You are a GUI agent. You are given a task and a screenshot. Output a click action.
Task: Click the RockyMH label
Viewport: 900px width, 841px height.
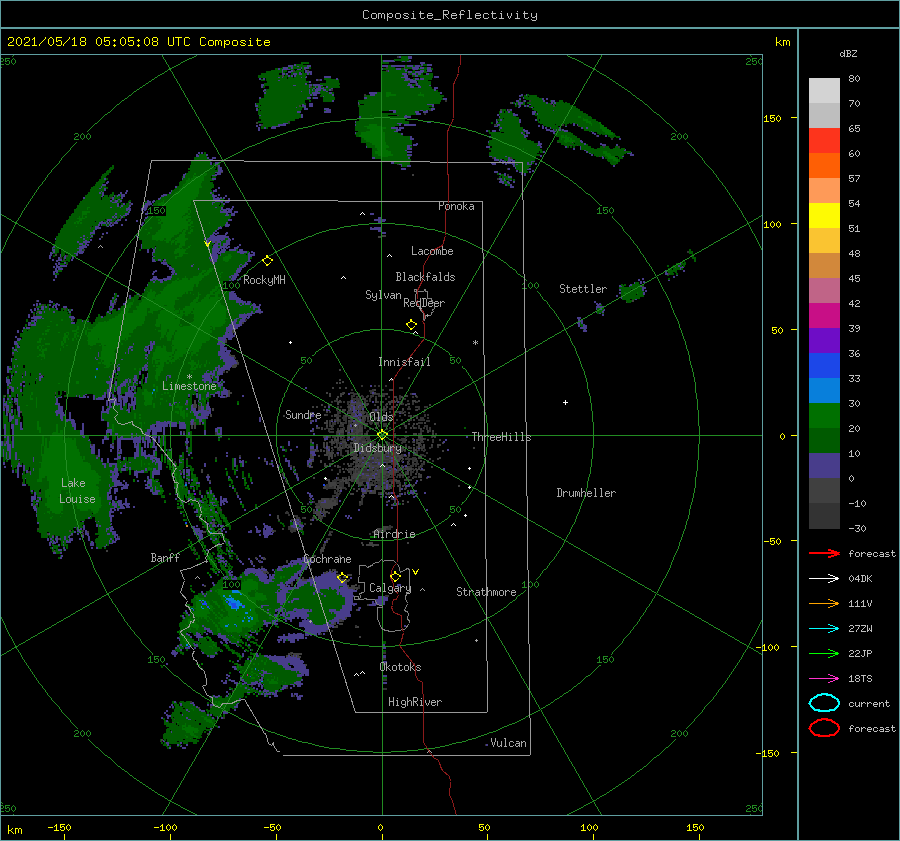(264, 280)
